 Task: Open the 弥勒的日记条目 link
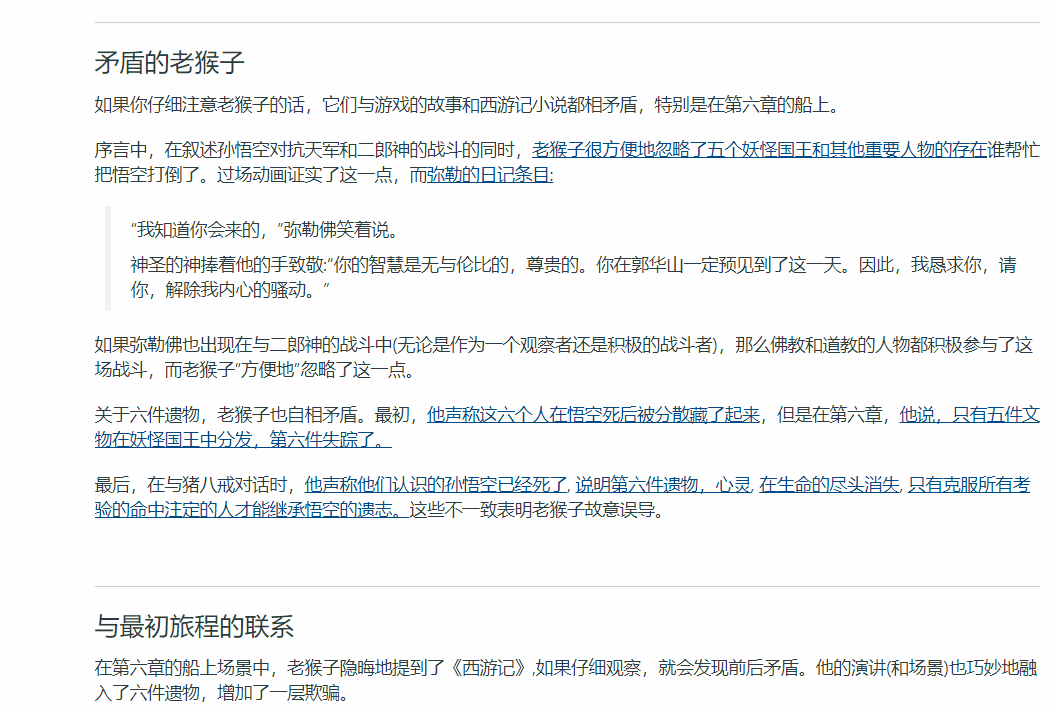pos(490,175)
